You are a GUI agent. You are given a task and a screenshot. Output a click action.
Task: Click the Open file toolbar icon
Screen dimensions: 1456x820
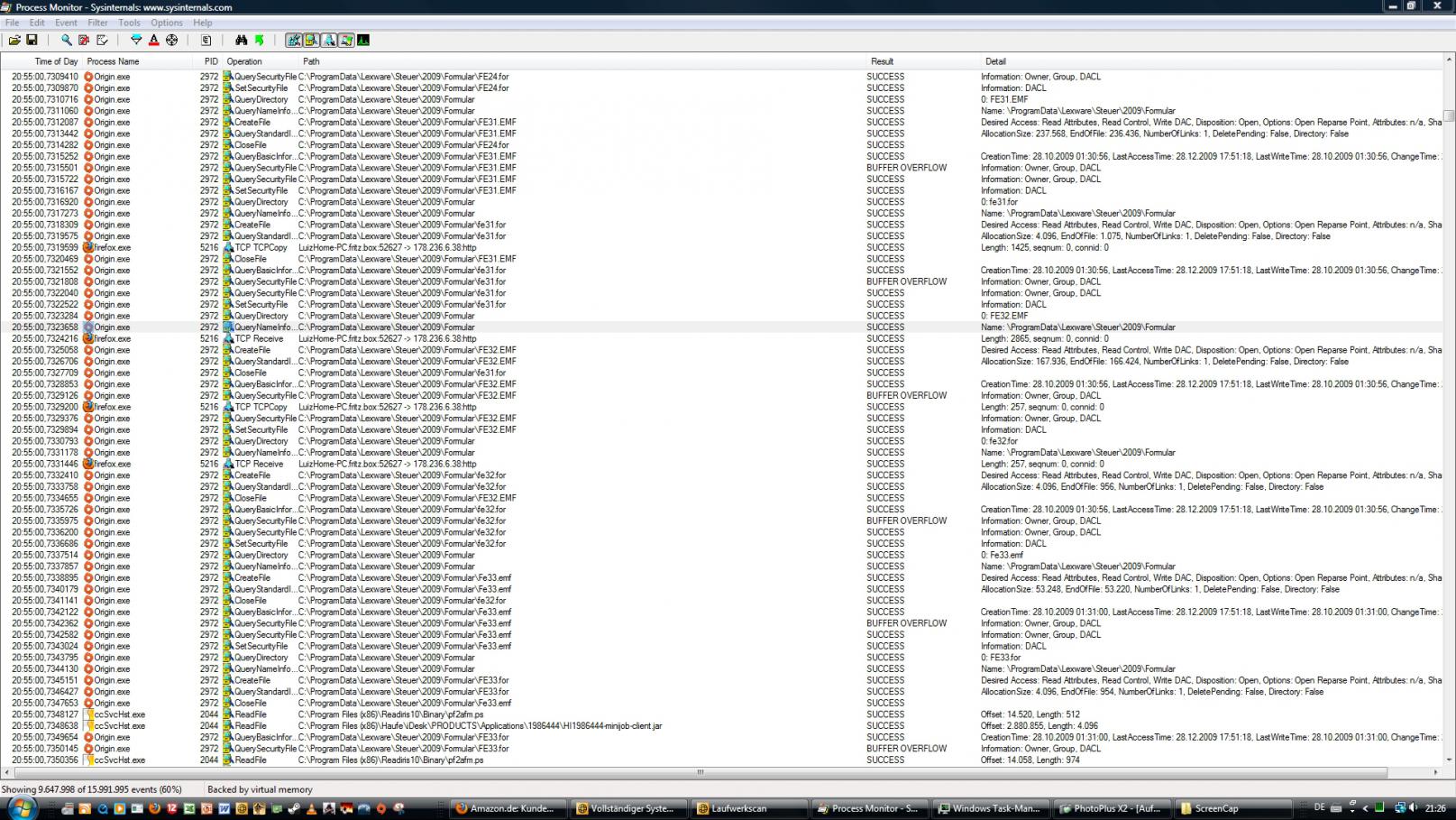(x=14, y=40)
